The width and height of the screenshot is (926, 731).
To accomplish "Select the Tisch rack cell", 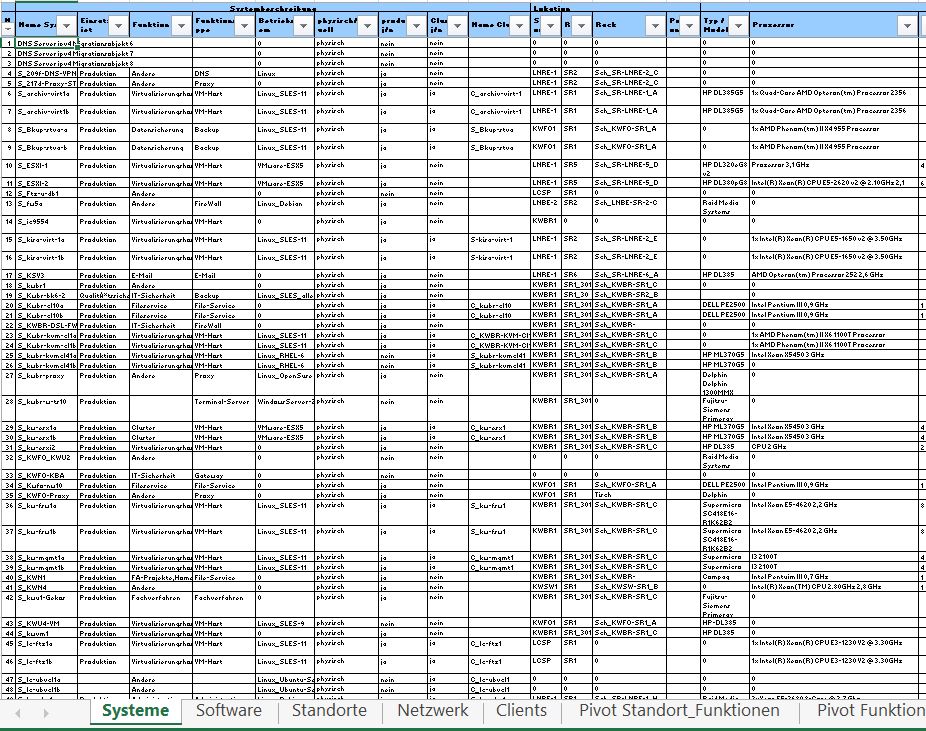I will (x=629, y=495).
